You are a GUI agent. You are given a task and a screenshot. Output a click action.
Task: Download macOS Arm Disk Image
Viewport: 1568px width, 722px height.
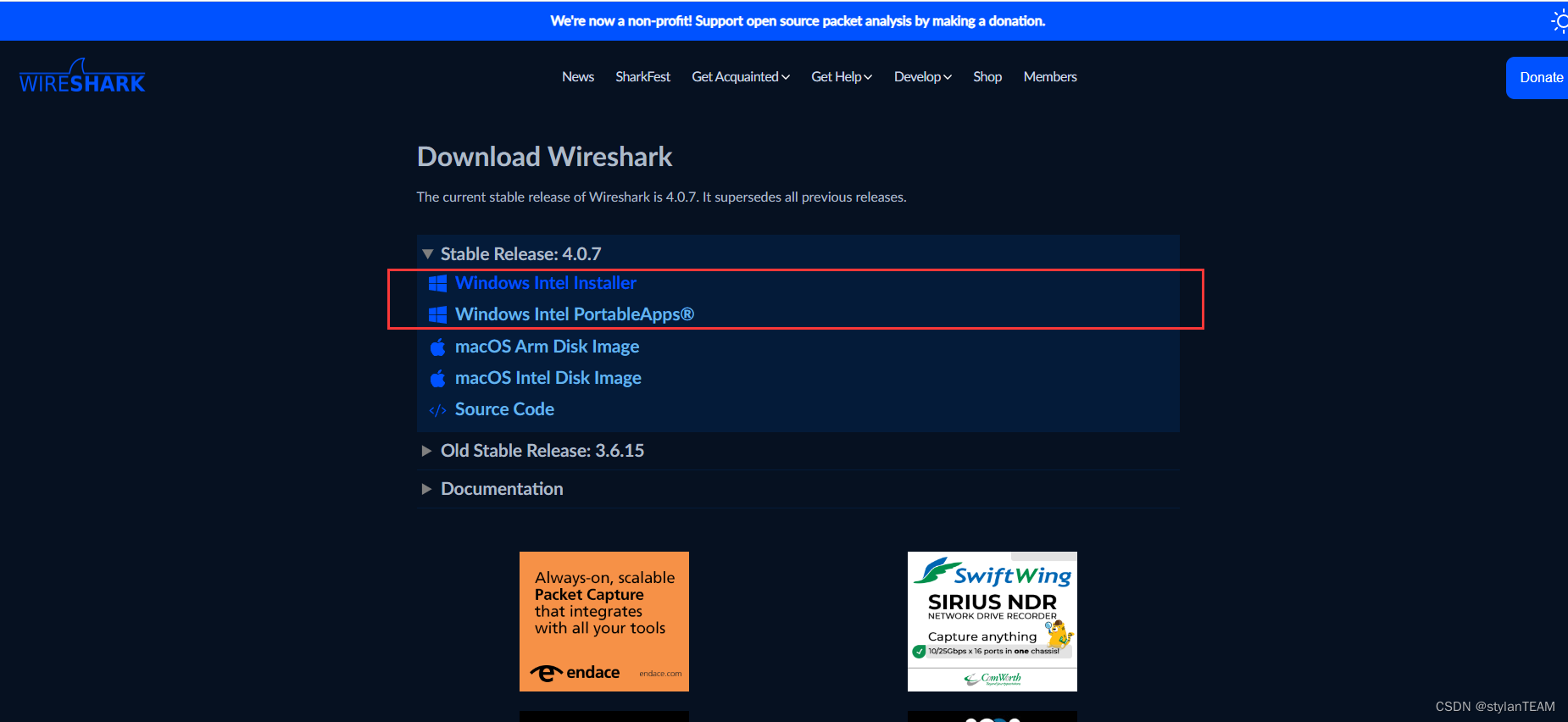click(x=547, y=347)
